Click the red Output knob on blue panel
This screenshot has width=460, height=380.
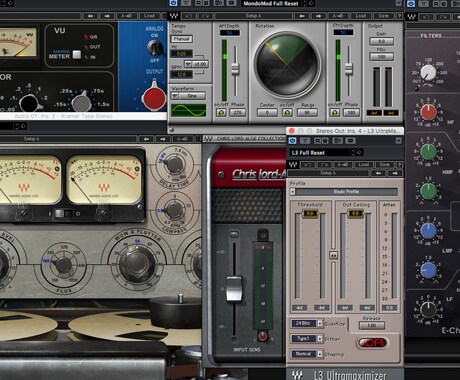pyautogui.click(x=154, y=98)
